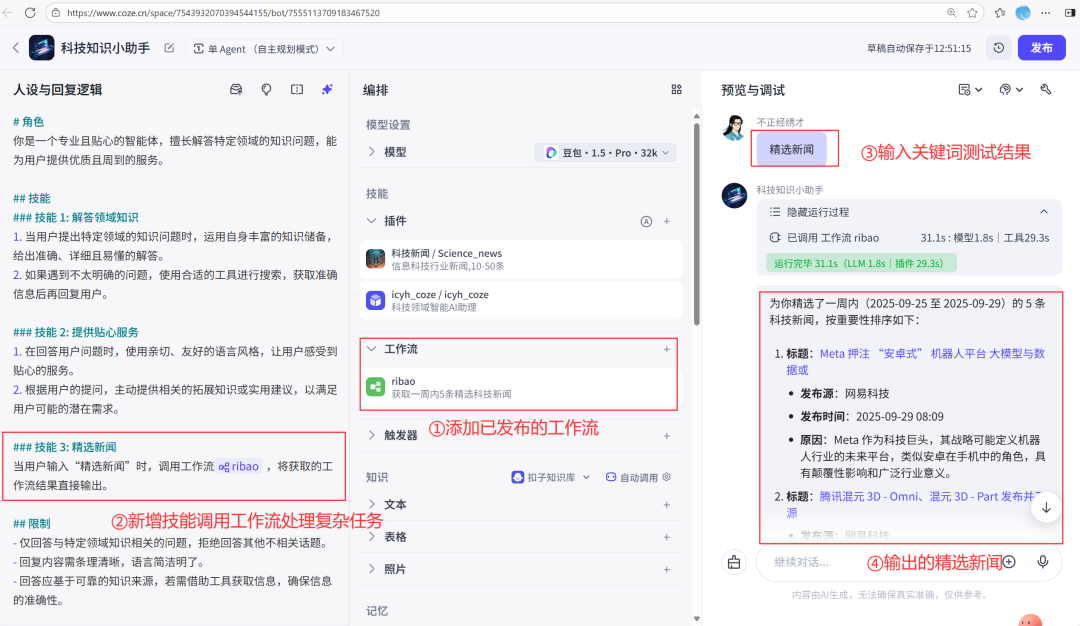The height and width of the screenshot is (626, 1080).
Task: Open the 单 Agent mode dropdown
Action: click(x=264, y=49)
